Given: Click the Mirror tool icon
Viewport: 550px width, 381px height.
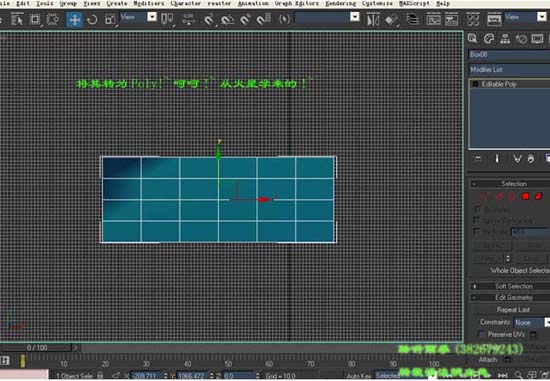Looking at the screenshot, I should click(x=373, y=19).
